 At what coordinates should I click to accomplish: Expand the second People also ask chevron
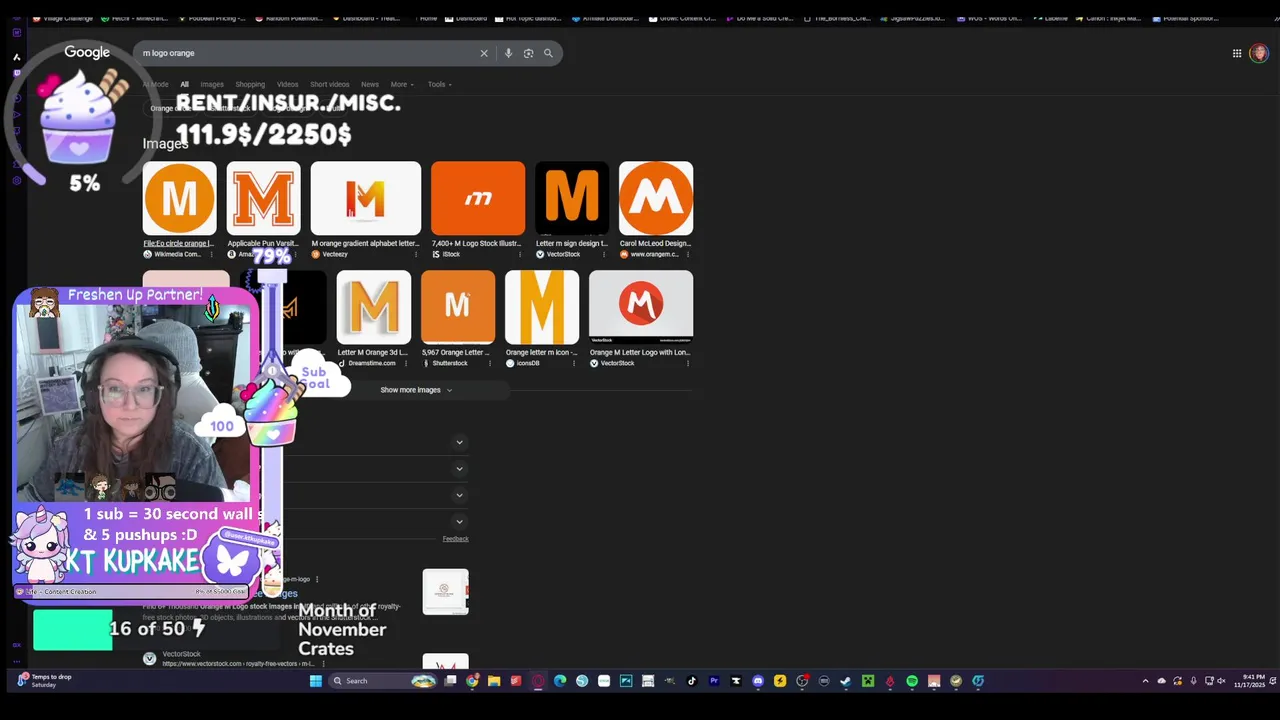point(459,468)
